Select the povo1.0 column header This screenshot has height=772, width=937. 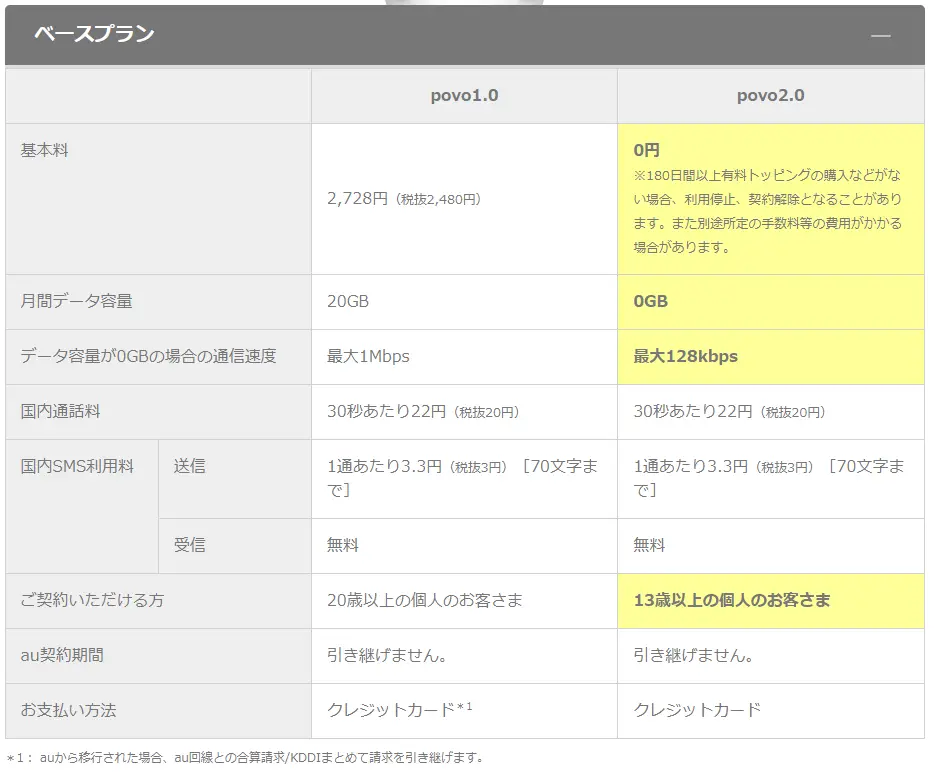(464, 96)
